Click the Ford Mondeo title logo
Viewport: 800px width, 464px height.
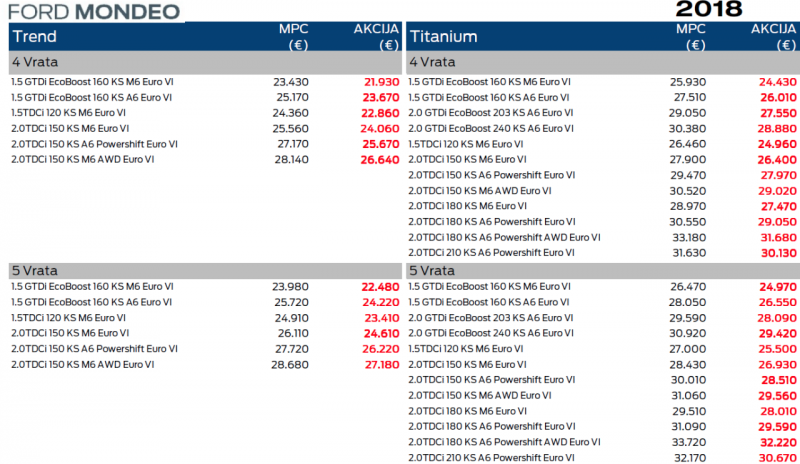(x=96, y=13)
